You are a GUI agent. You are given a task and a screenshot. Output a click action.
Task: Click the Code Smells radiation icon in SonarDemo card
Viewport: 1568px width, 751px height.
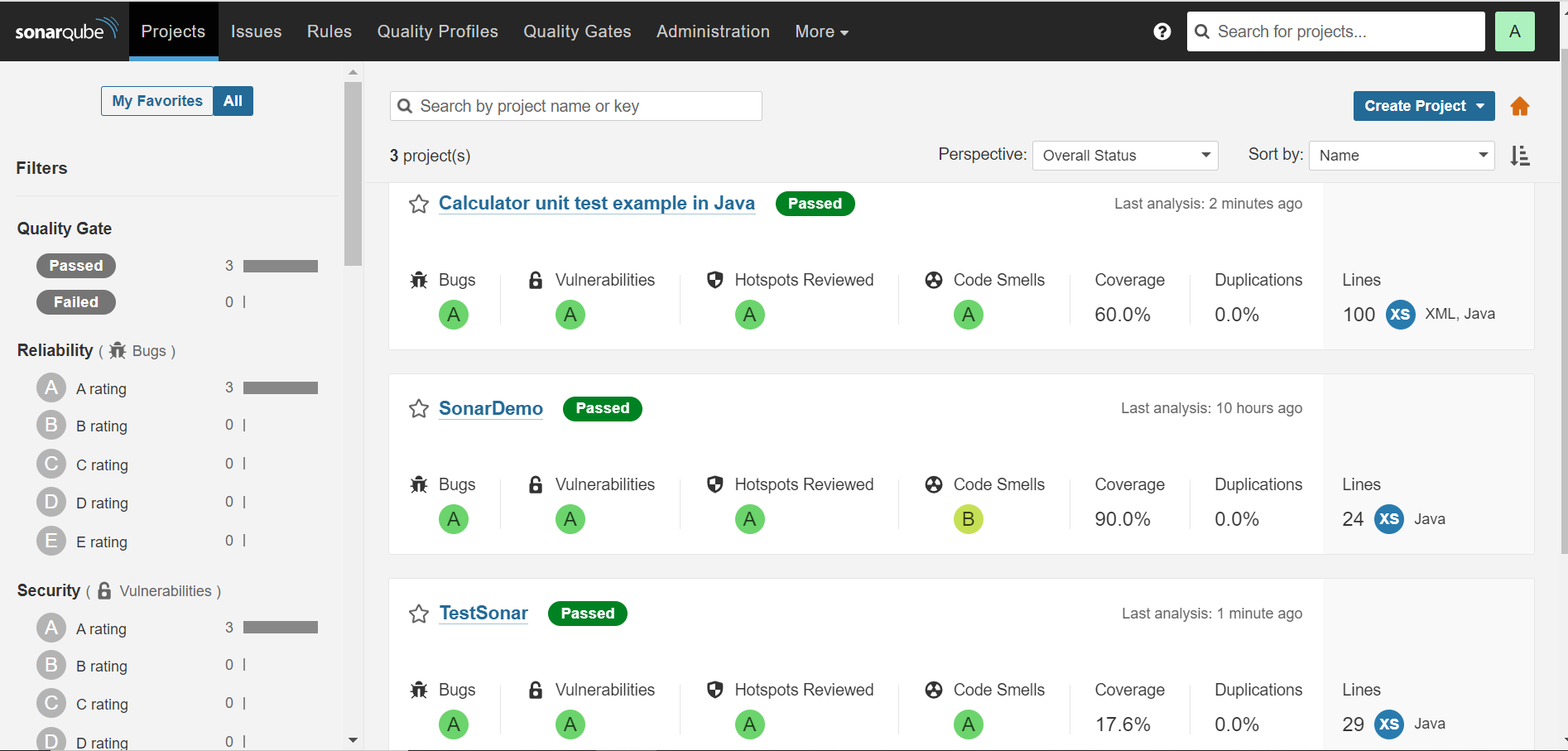(934, 484)
